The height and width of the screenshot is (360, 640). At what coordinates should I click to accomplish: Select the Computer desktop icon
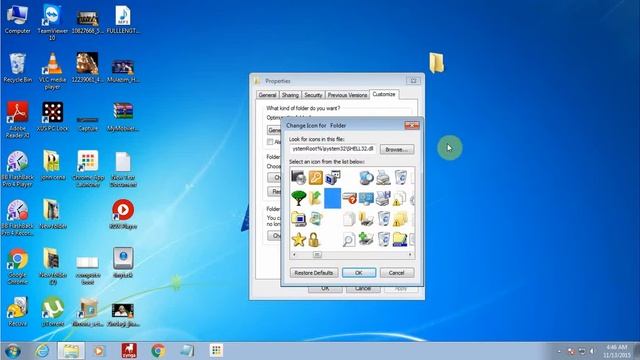pyautogui.click(x=18, y=19)
